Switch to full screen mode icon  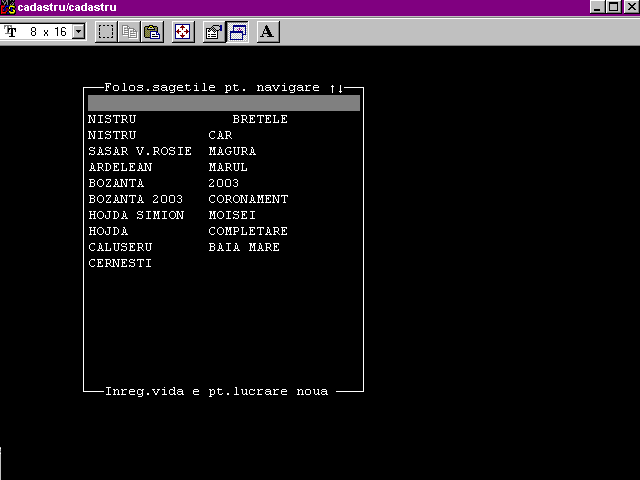pyautogui.click(x=183, y=32)
